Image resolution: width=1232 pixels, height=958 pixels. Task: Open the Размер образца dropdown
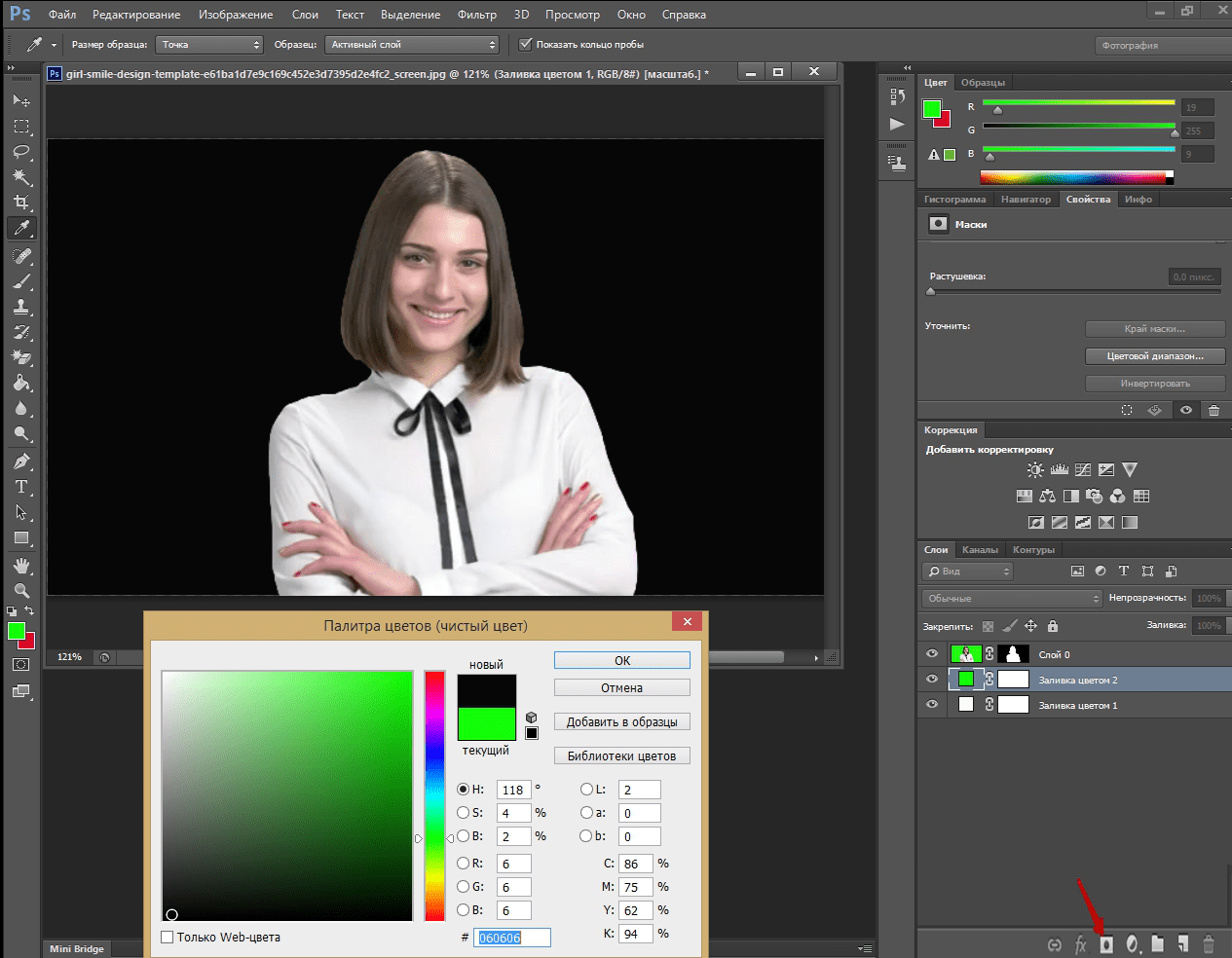point(209,45)
